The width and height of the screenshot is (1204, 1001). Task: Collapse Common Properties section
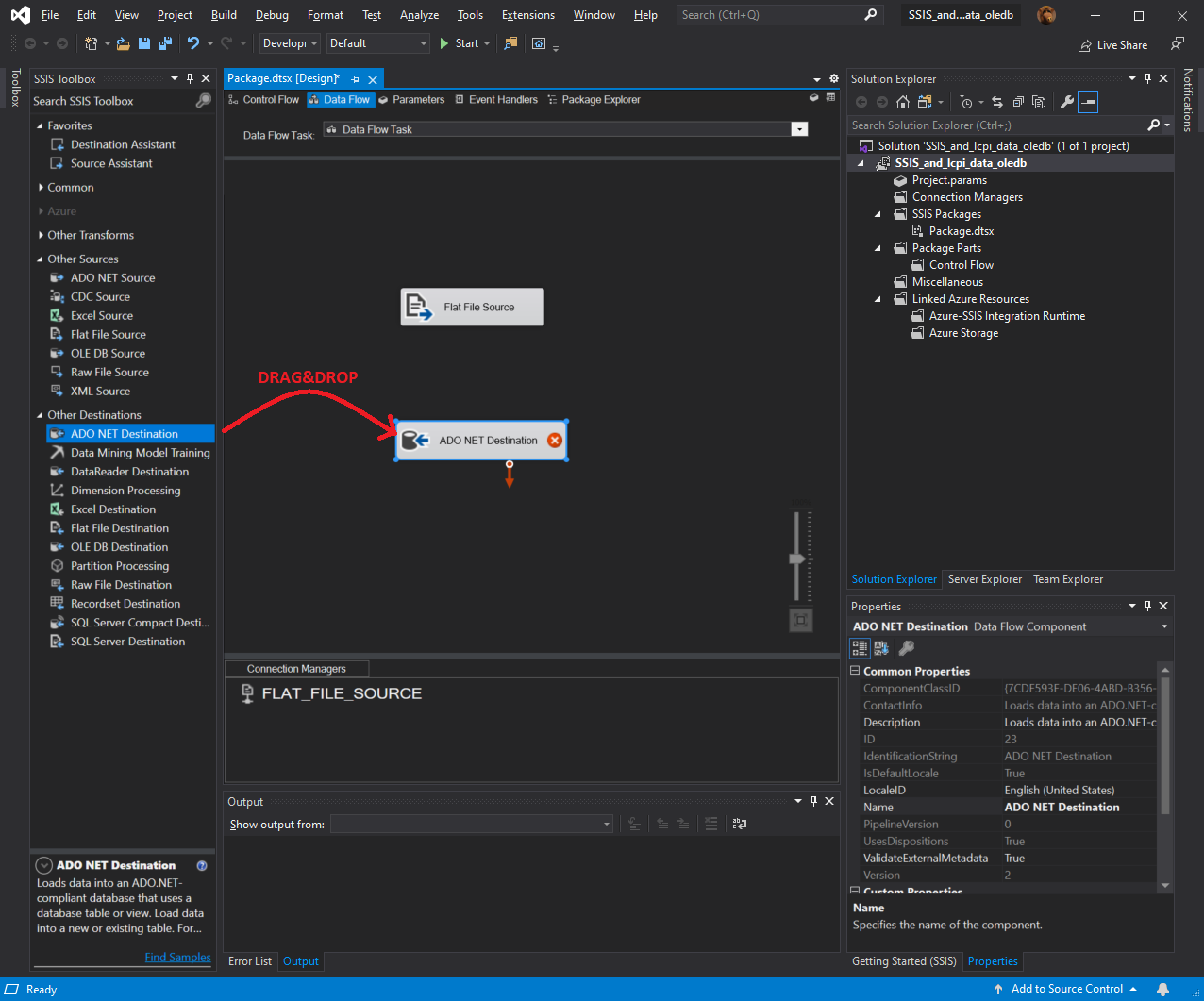[x=856, y=672]
